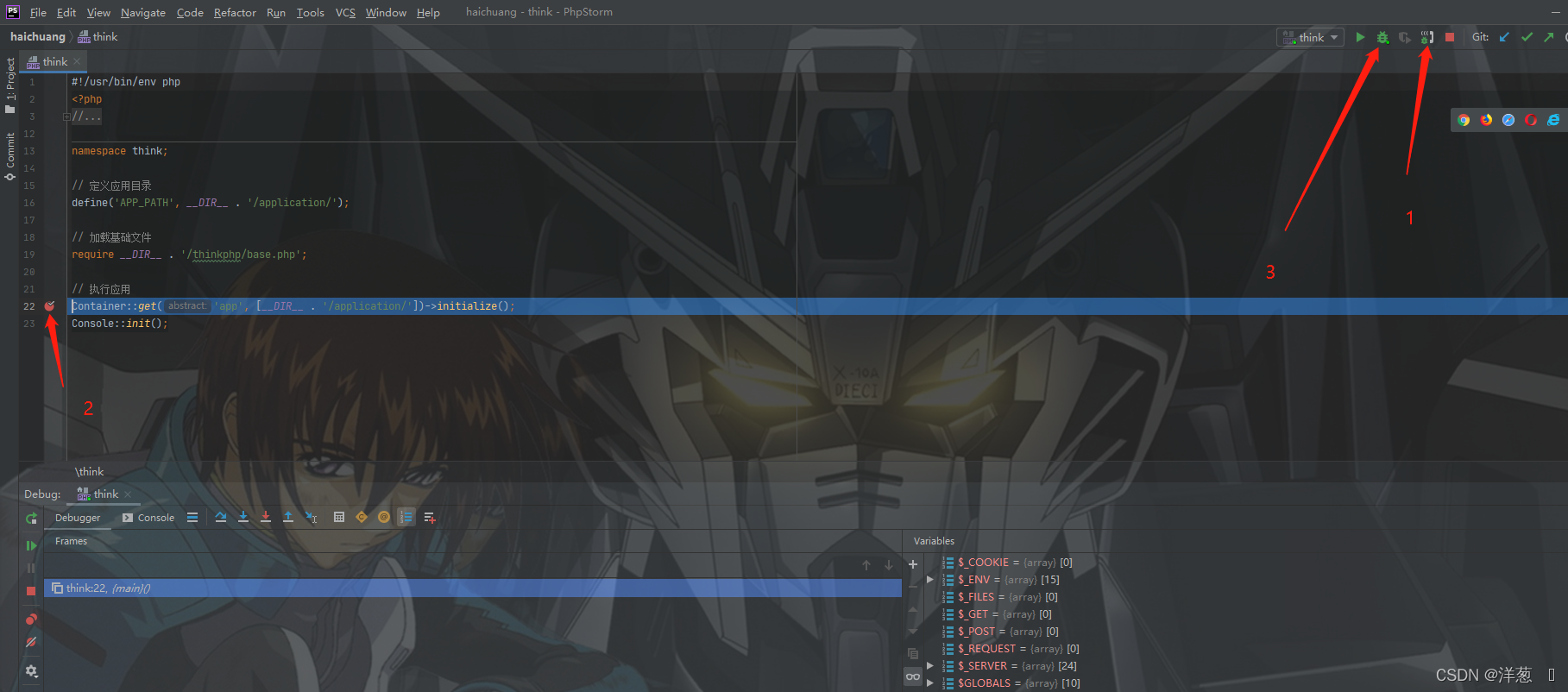1568x692 pixels.
Task: Expand the $GLOBALS array variable
Action: [930, 683]
